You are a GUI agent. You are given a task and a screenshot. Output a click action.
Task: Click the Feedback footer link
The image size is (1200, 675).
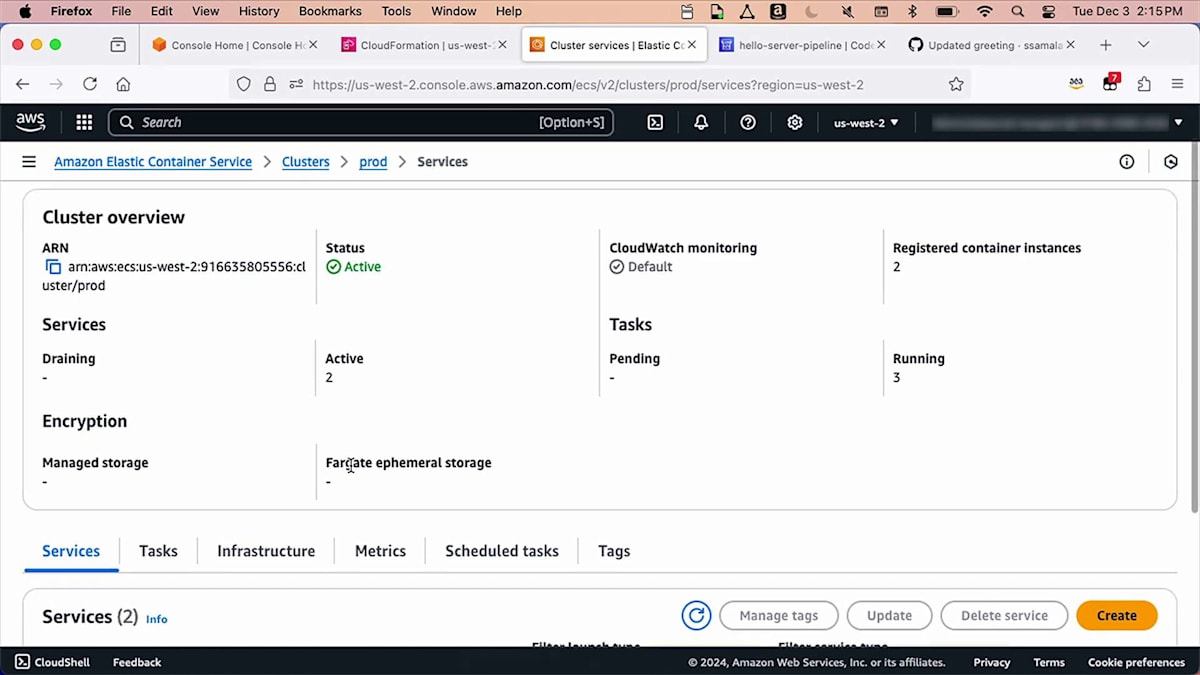[137, 662]
